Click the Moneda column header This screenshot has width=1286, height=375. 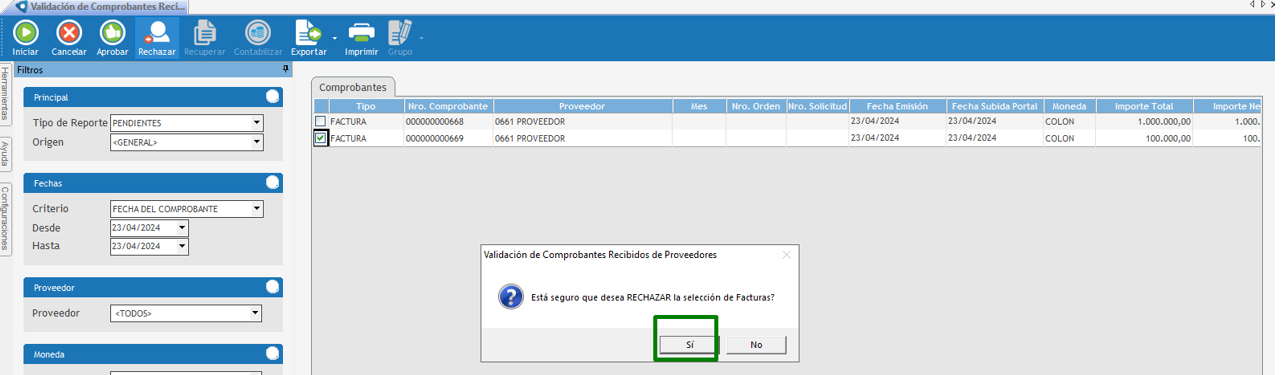click(1070, 106)
